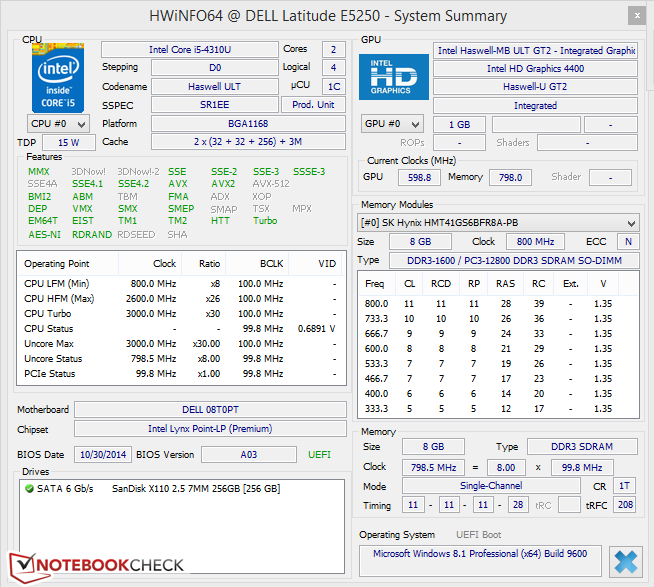Click the VID column header
Screen dimensions: 654x587
coord(315,264)
